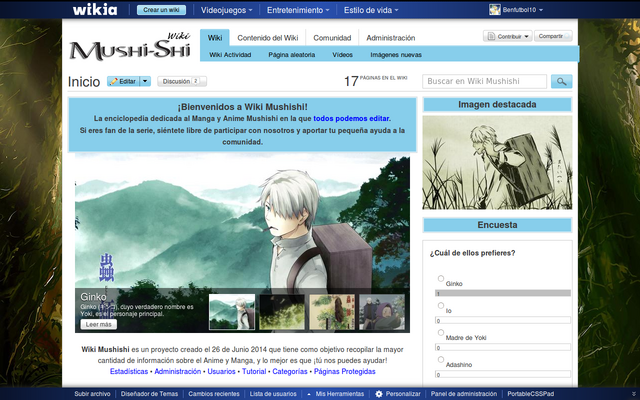This screenshot has width=640, height=400.
Task: Open Cambios recientes
Action: pos(214,394)
